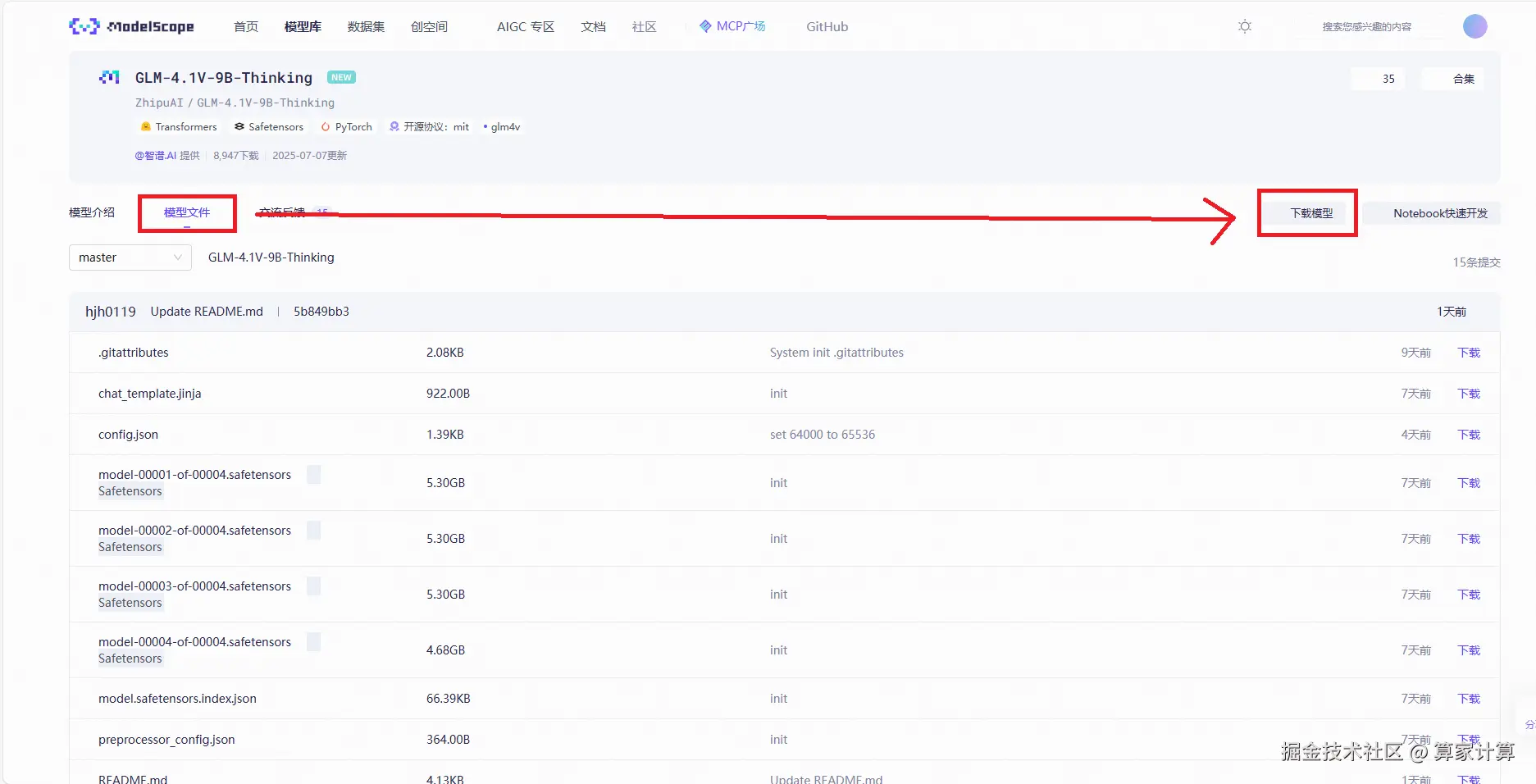This screenshot has width=1536, height=784.
Task: Click the Safetensors tag icon
Action: click(x=239, y=127)
